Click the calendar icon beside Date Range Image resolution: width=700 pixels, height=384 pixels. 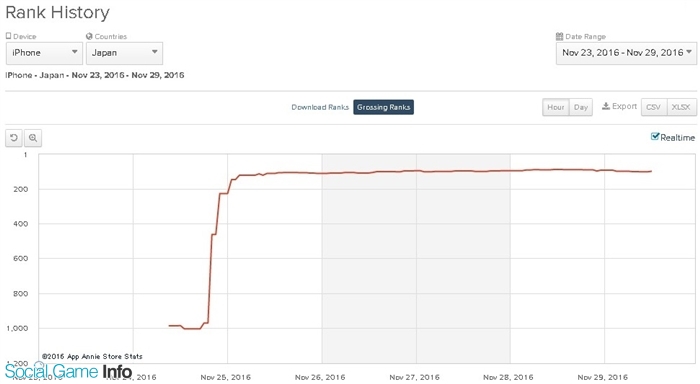pyautogui.click(x=559, y=36)
